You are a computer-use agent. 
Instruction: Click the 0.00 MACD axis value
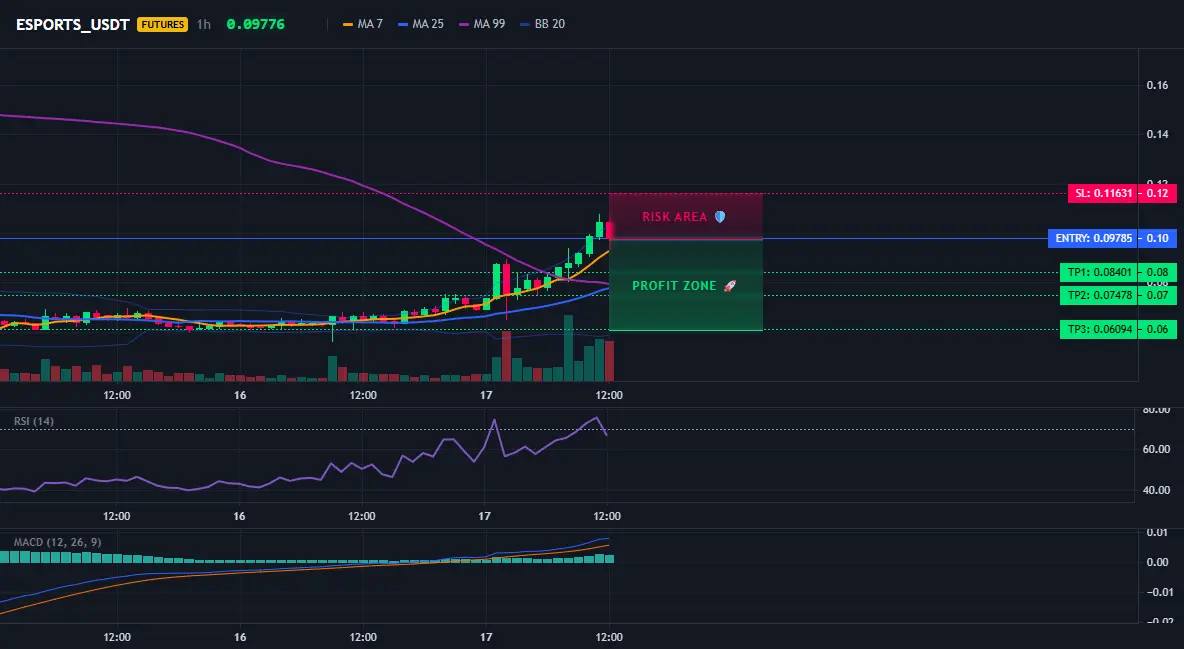1158,562
